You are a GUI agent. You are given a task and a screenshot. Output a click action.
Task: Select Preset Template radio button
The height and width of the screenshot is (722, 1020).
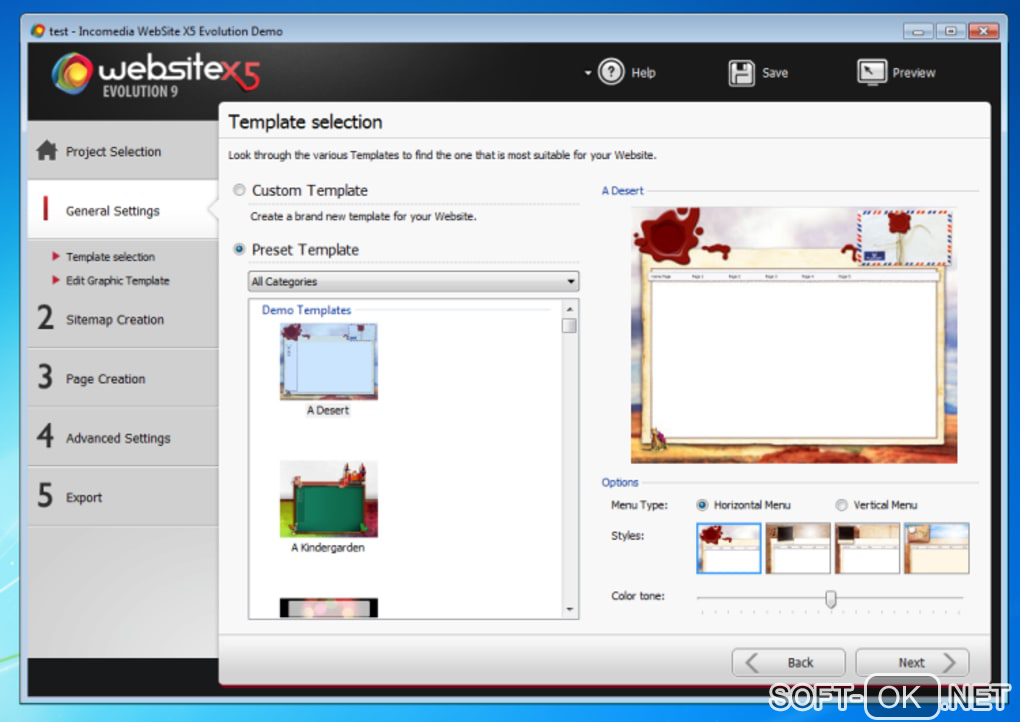(239, 249)
